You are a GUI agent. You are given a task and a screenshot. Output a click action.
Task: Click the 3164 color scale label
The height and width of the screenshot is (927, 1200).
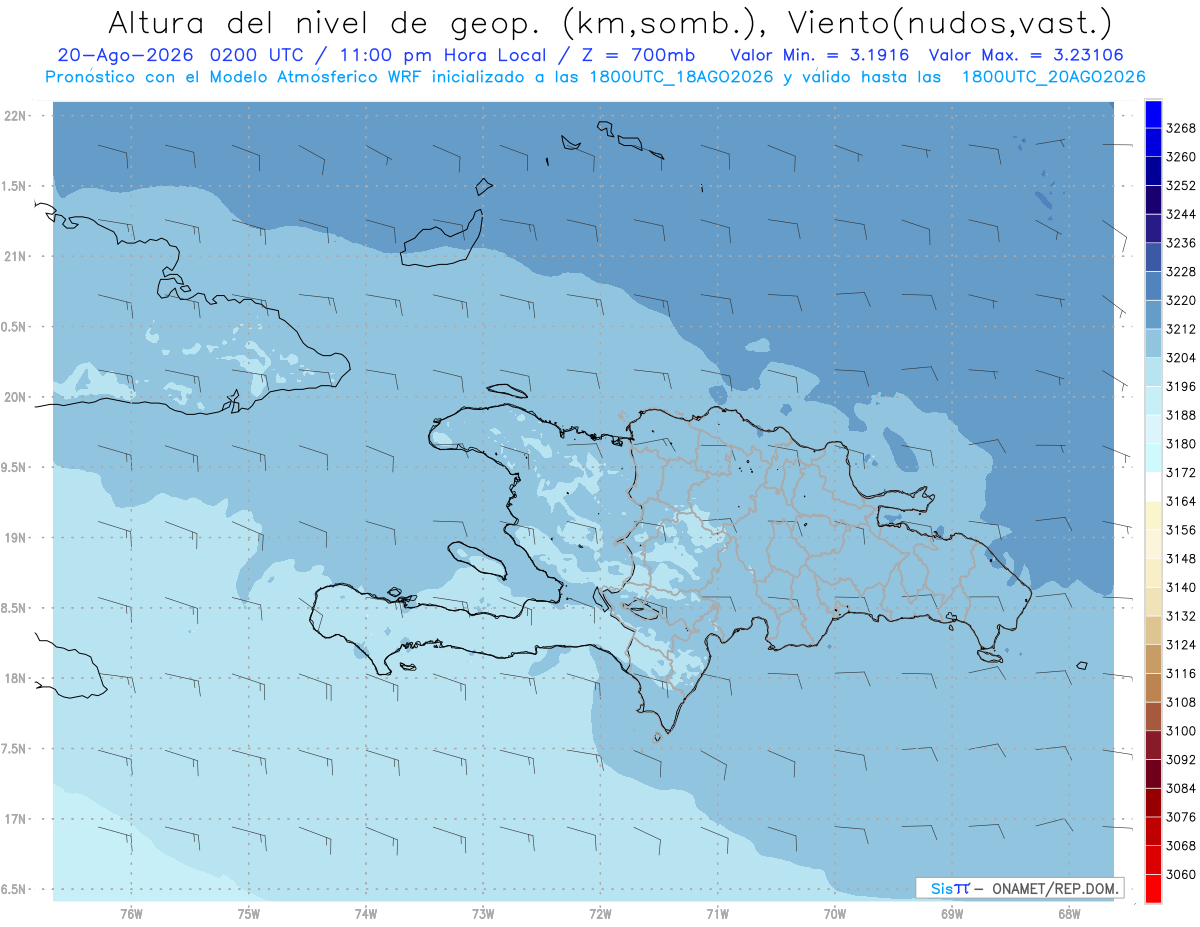point(1181,501)
